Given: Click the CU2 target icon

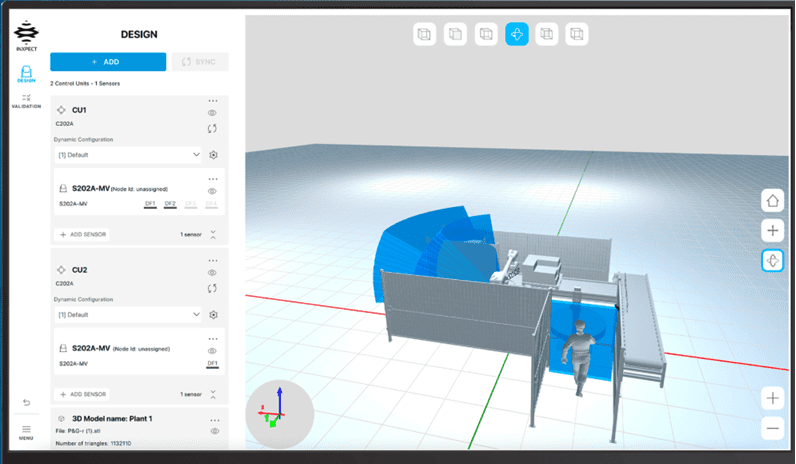Looking at the screenshot, I should 61,270.
